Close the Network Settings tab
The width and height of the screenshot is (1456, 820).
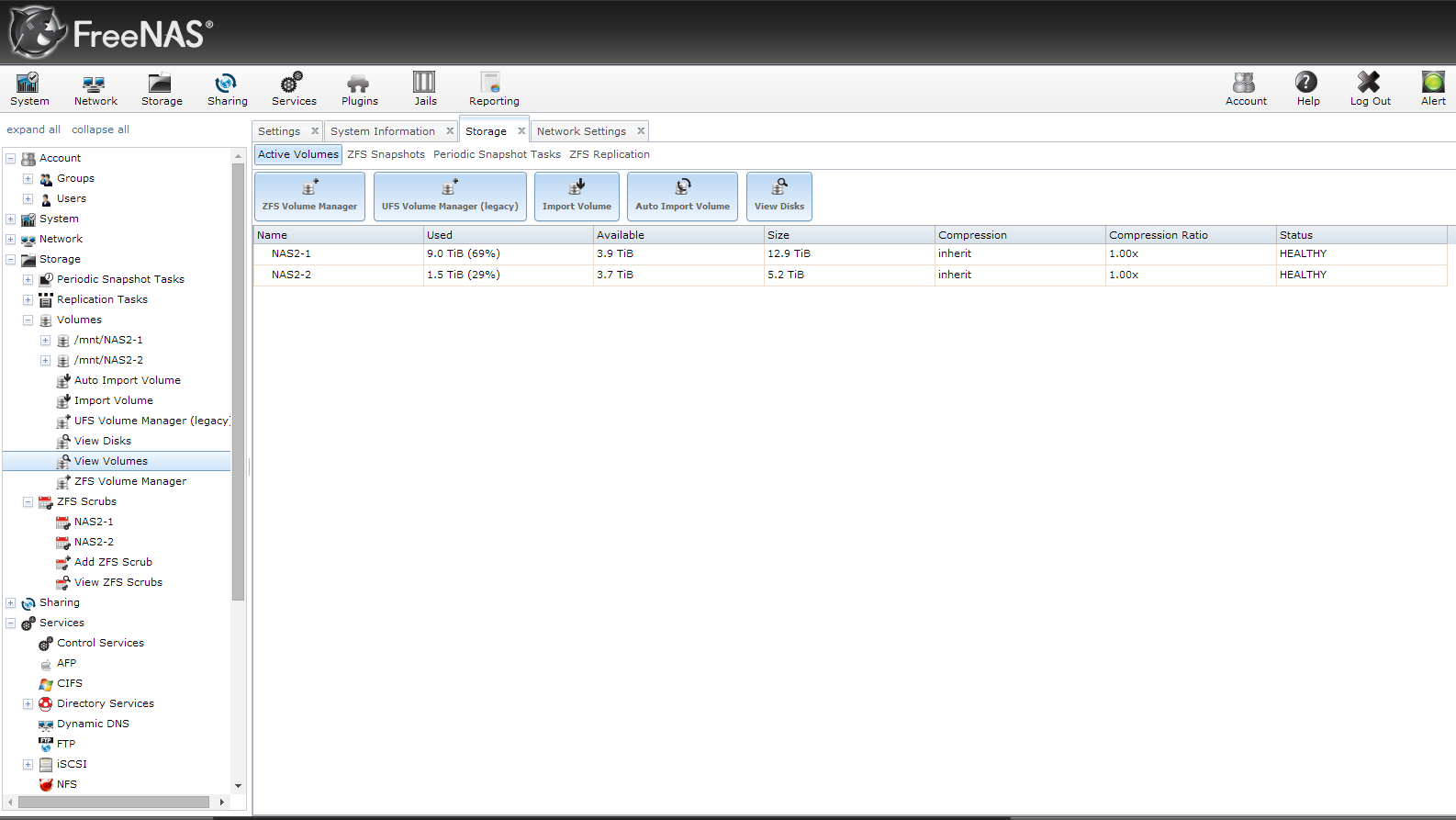coord(641,131)
